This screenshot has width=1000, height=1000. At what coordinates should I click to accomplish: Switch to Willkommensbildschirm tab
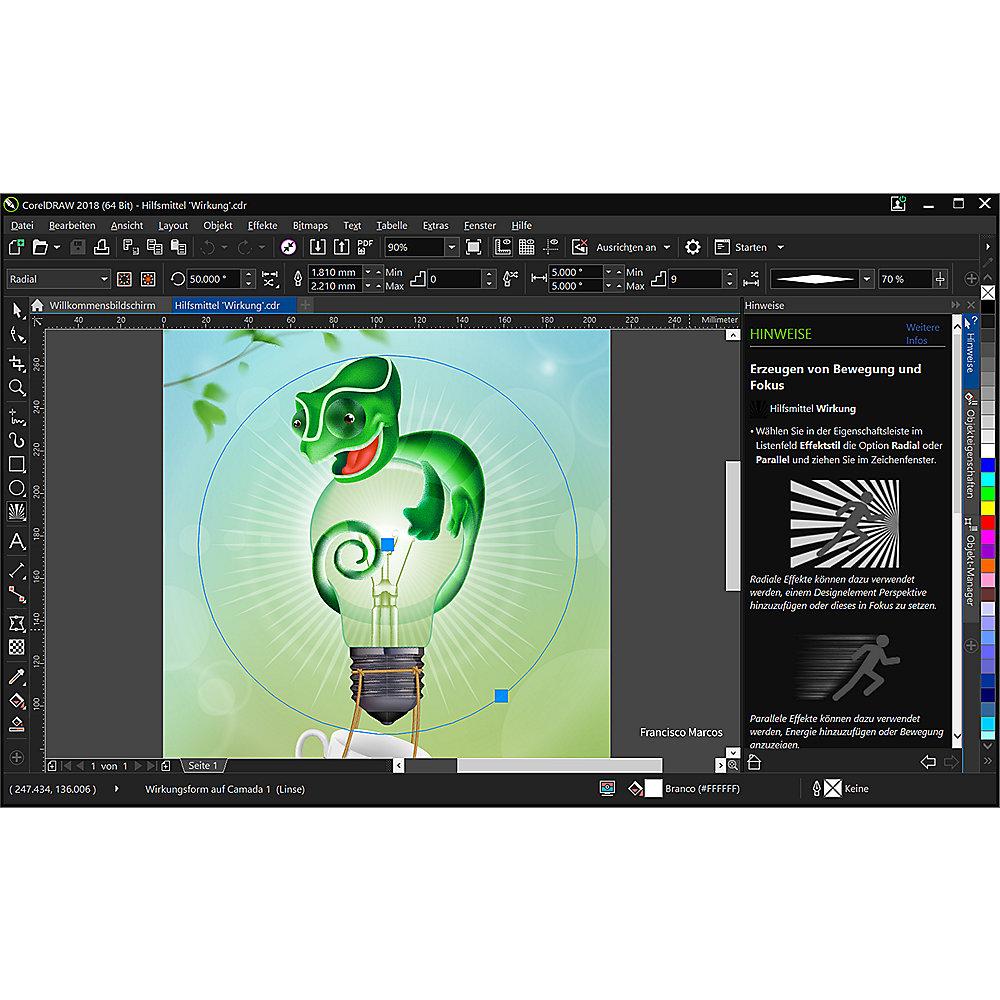[102, 305]
